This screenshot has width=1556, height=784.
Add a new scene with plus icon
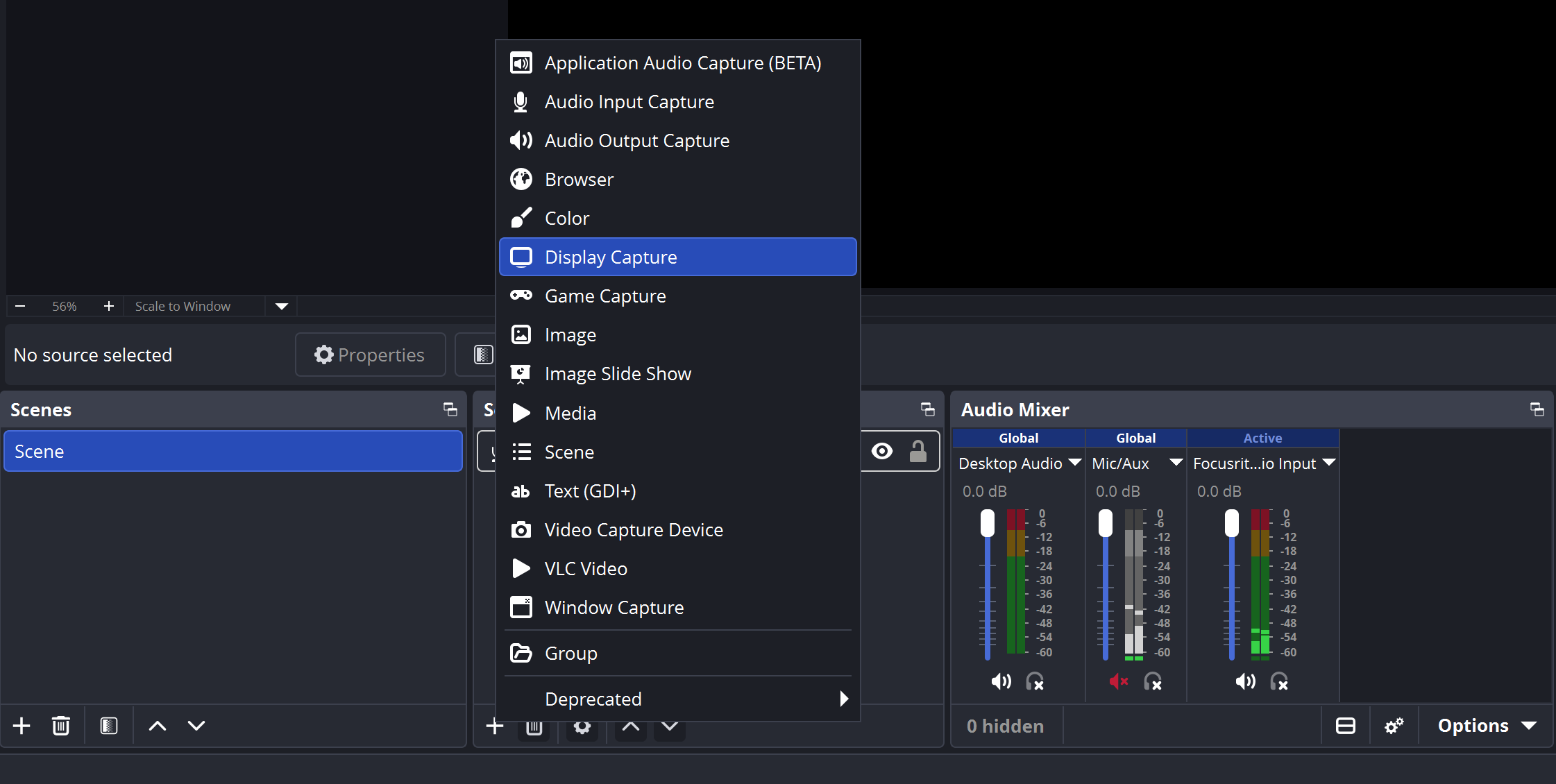22,726
